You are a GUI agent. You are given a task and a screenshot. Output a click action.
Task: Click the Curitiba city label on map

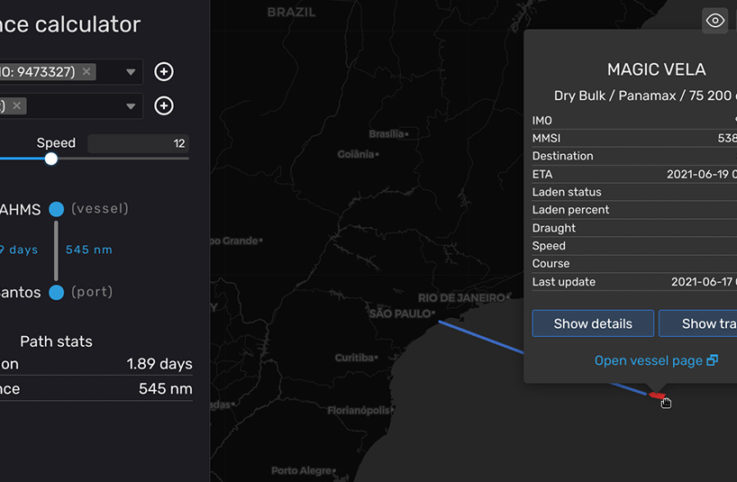coord(355,358)
